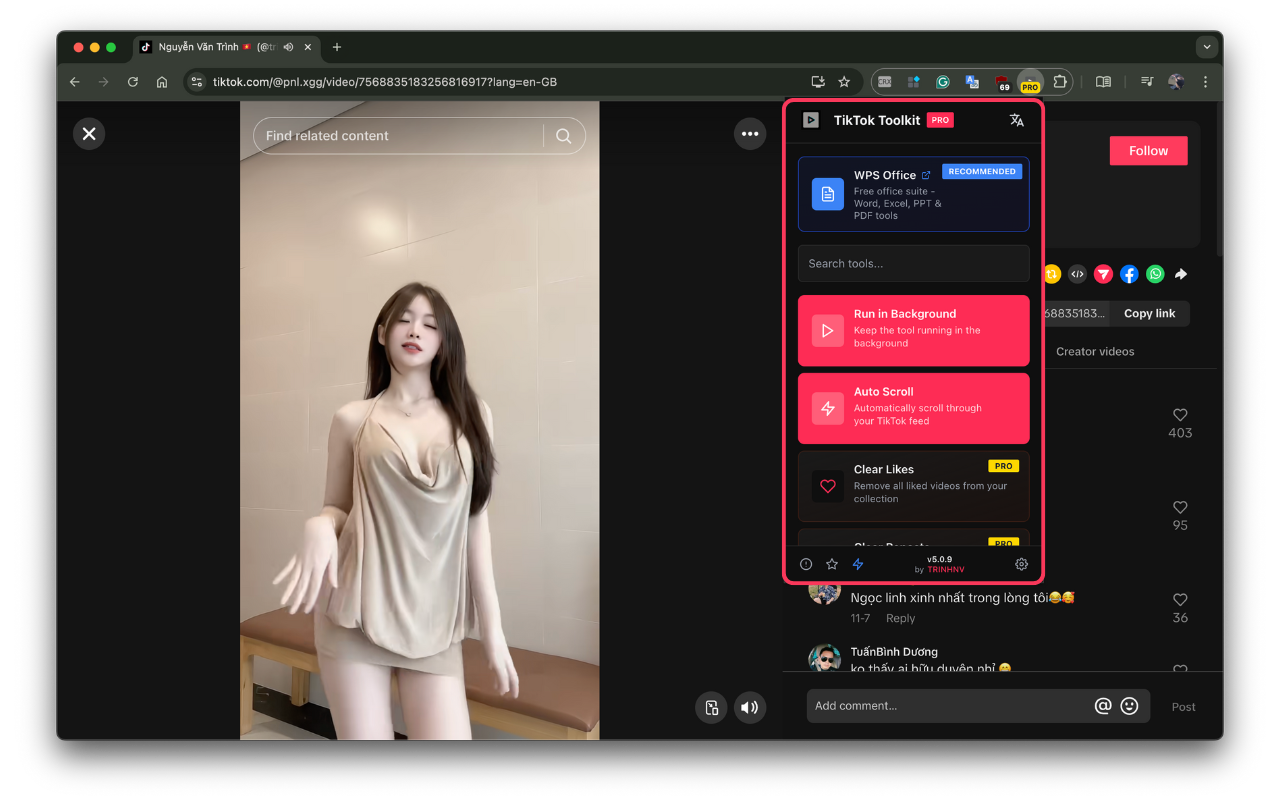
Task: Open the TRINHNV author link
Action: [x=946, y=570]
